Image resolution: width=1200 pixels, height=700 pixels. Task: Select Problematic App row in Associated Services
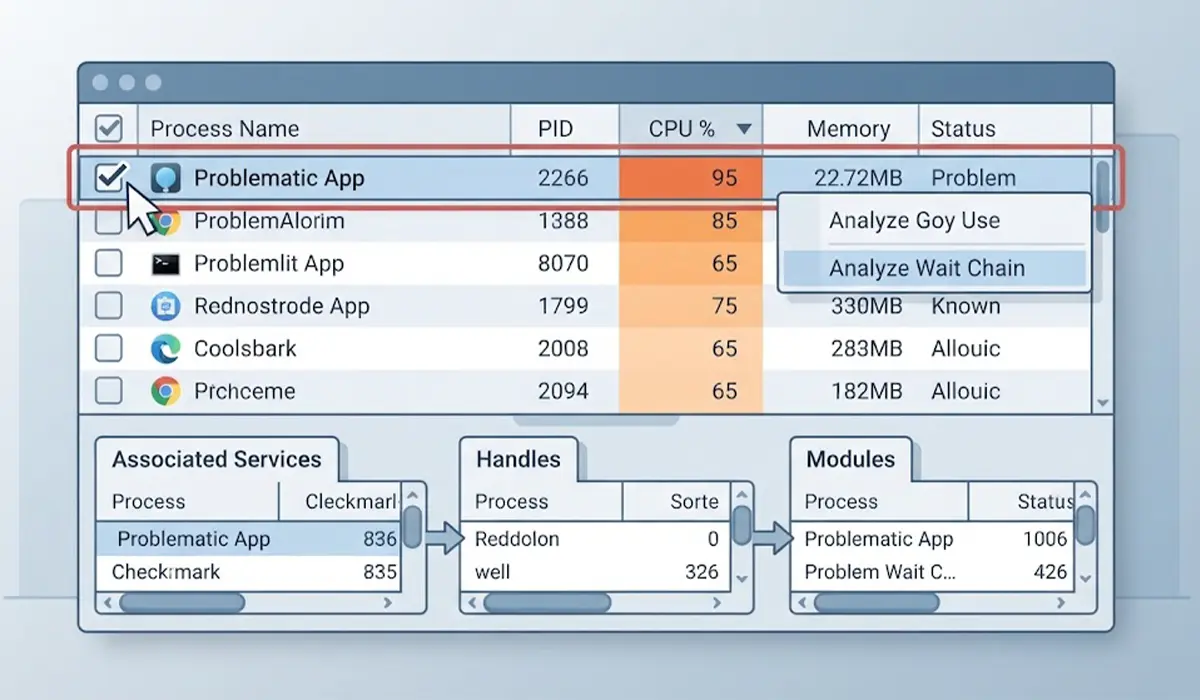pos(247,539)
